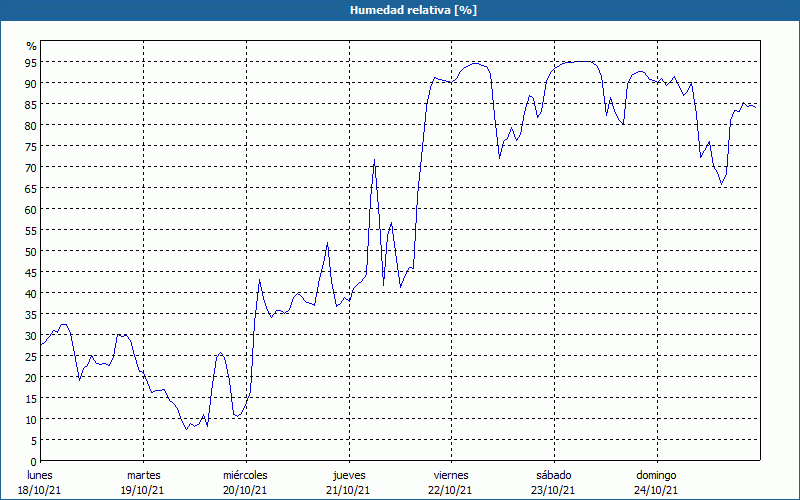Click the 23/10/21 date label
Image resolution: width=800 pixels, height=500 pixels.
click(x=553, y=490)
